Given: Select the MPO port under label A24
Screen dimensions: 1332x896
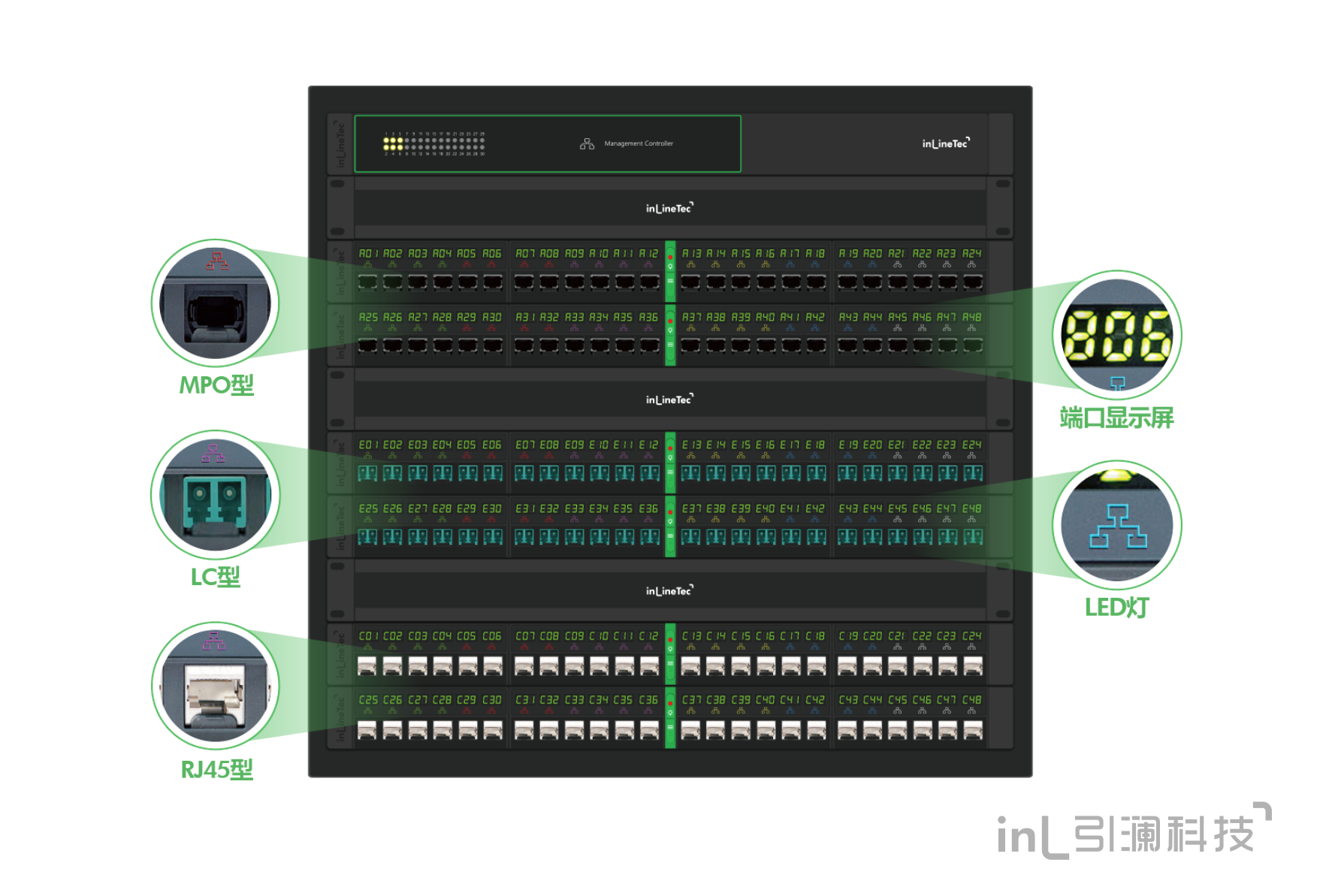Looking at the screenshot, I should 973,282.
